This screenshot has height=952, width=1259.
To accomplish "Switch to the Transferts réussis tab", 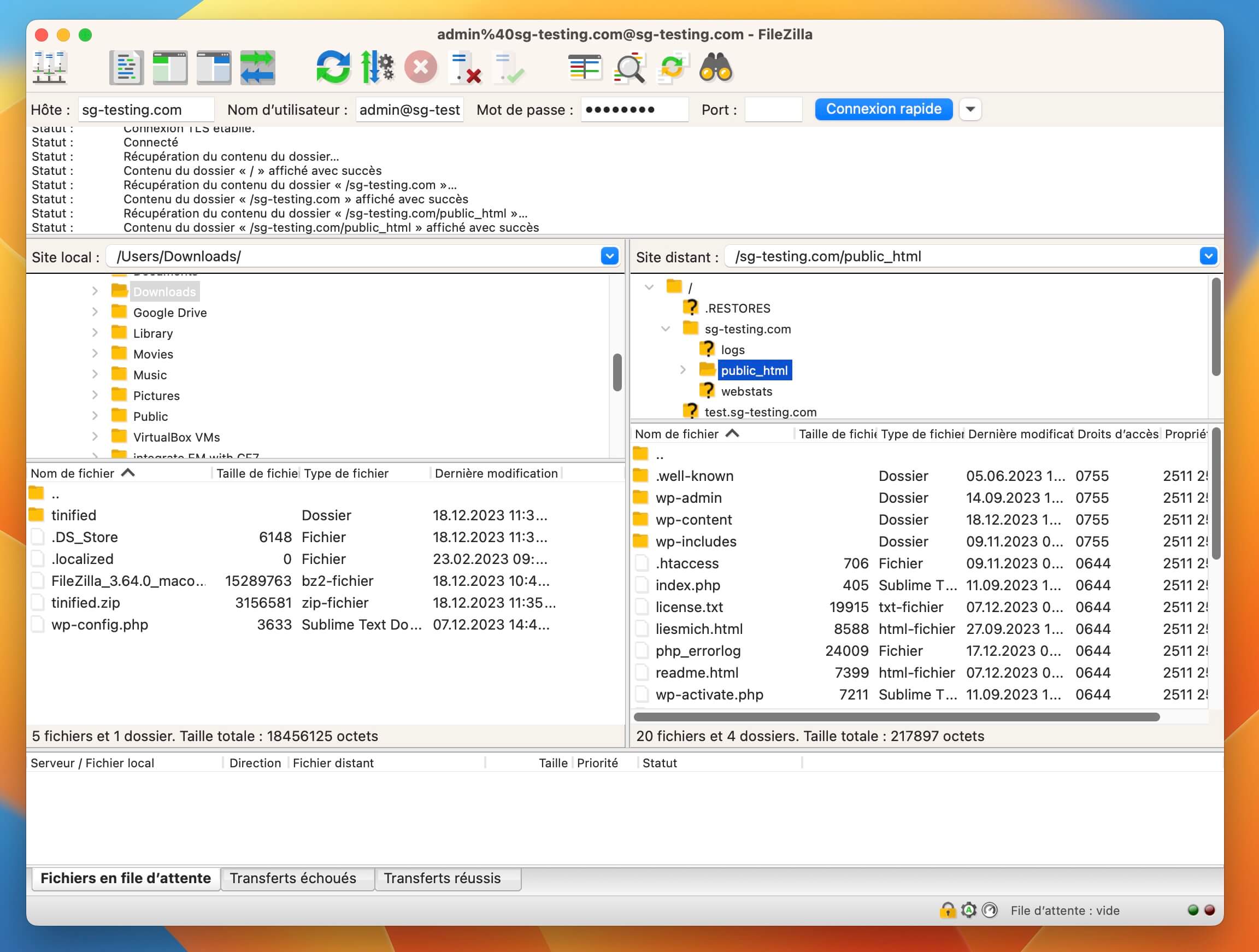I will [x=442, y=878].
